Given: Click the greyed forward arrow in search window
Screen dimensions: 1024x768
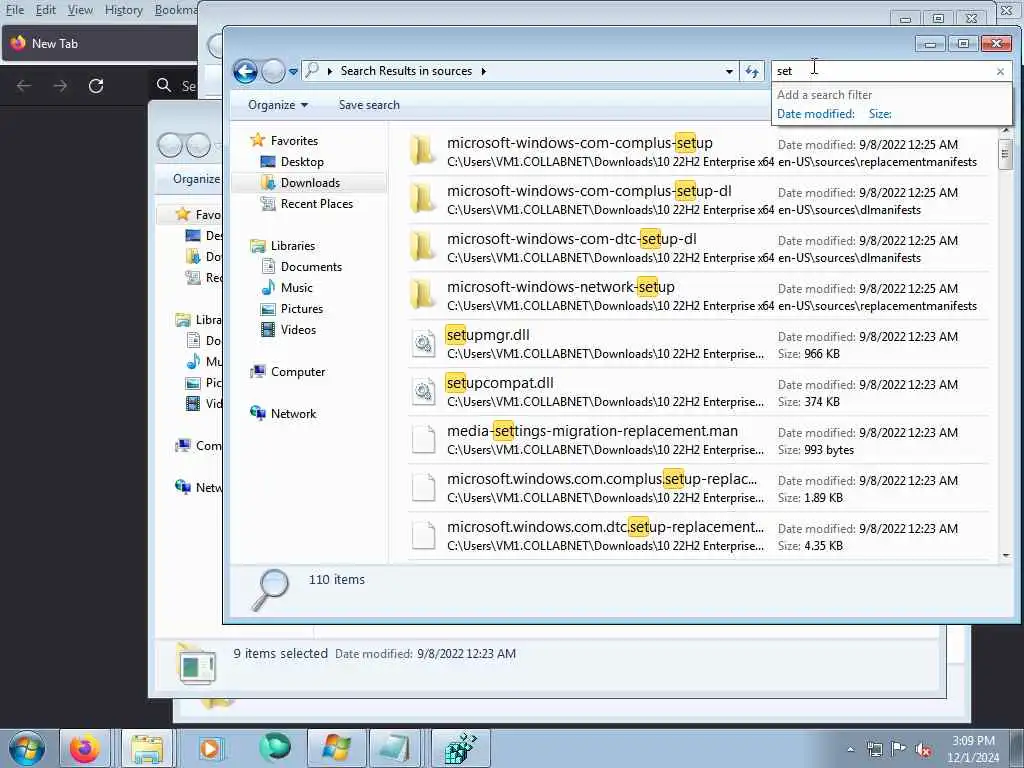Looking at the screenshot, I should tap(273, 71).
